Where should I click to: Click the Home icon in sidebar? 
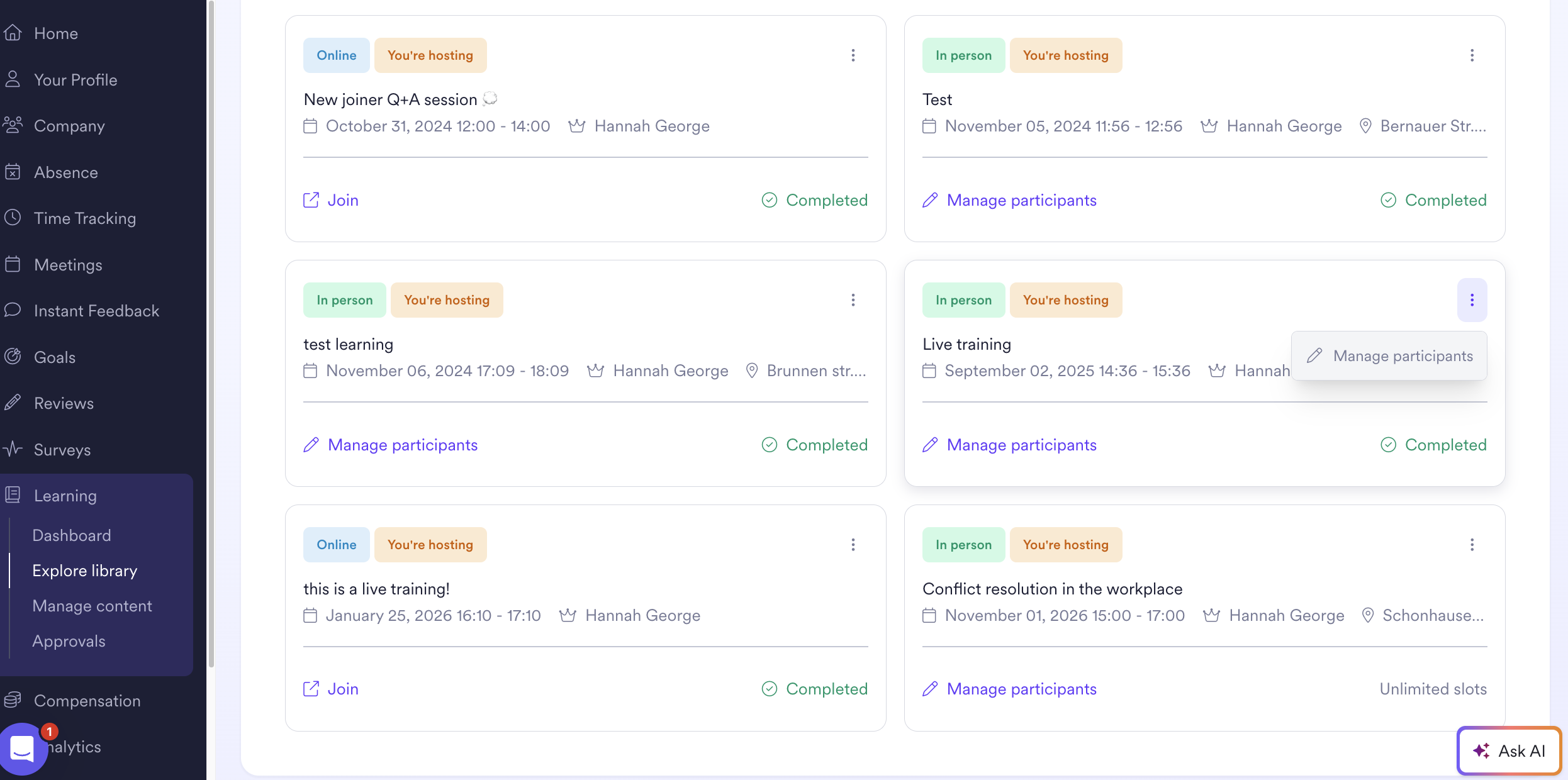pos(13,33)
